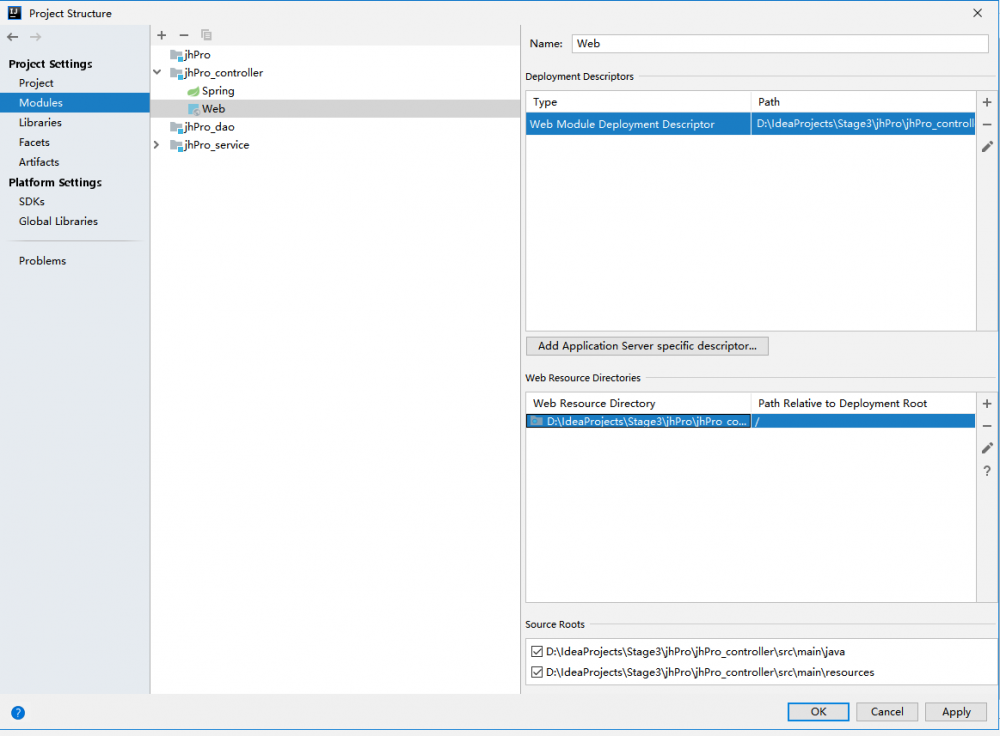Click the Name input field
The image size is (1000, 736).
pyautogui.click(x=780, y=44)
